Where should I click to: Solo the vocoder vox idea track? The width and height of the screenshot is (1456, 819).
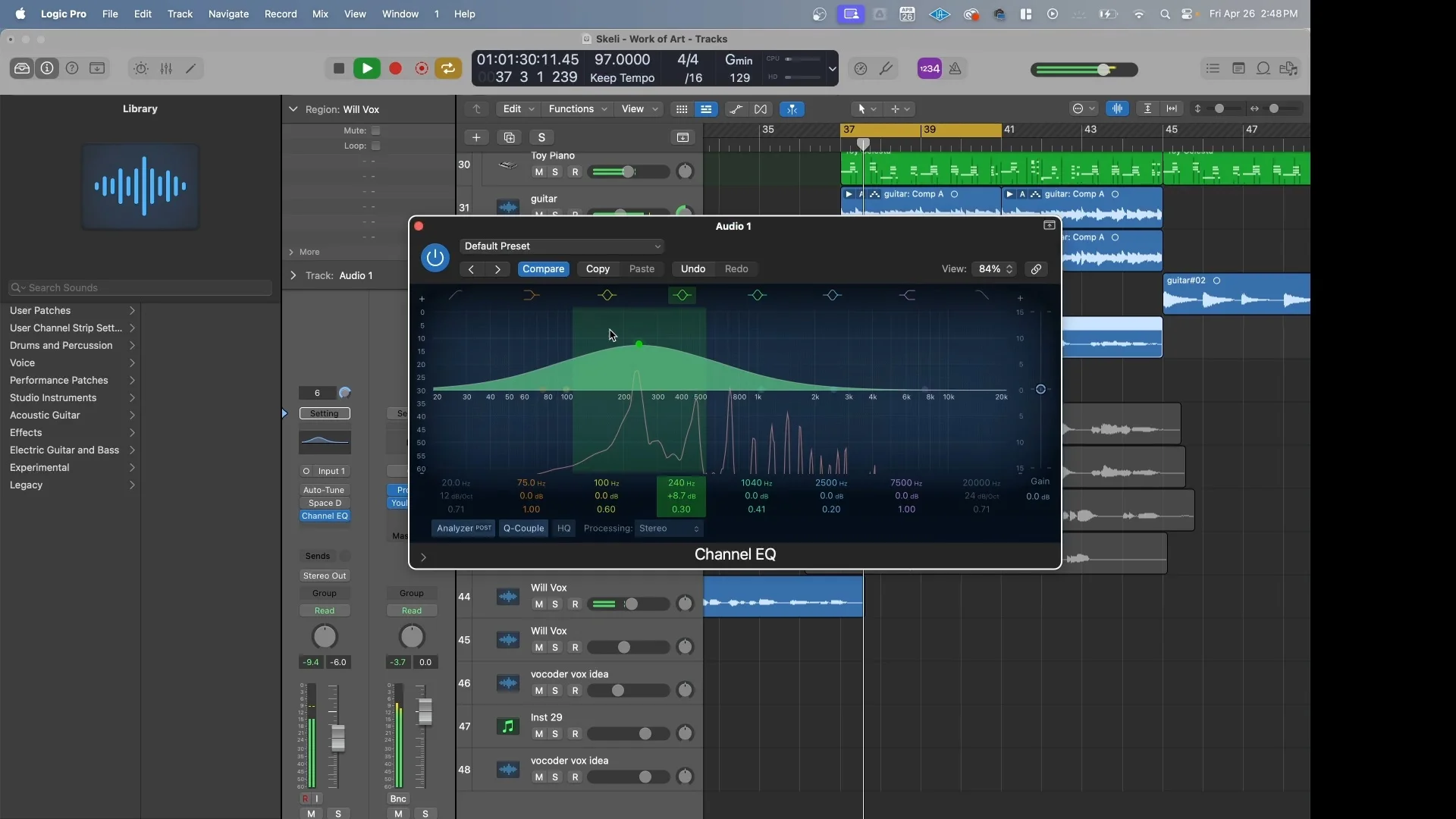click(555, 691)
